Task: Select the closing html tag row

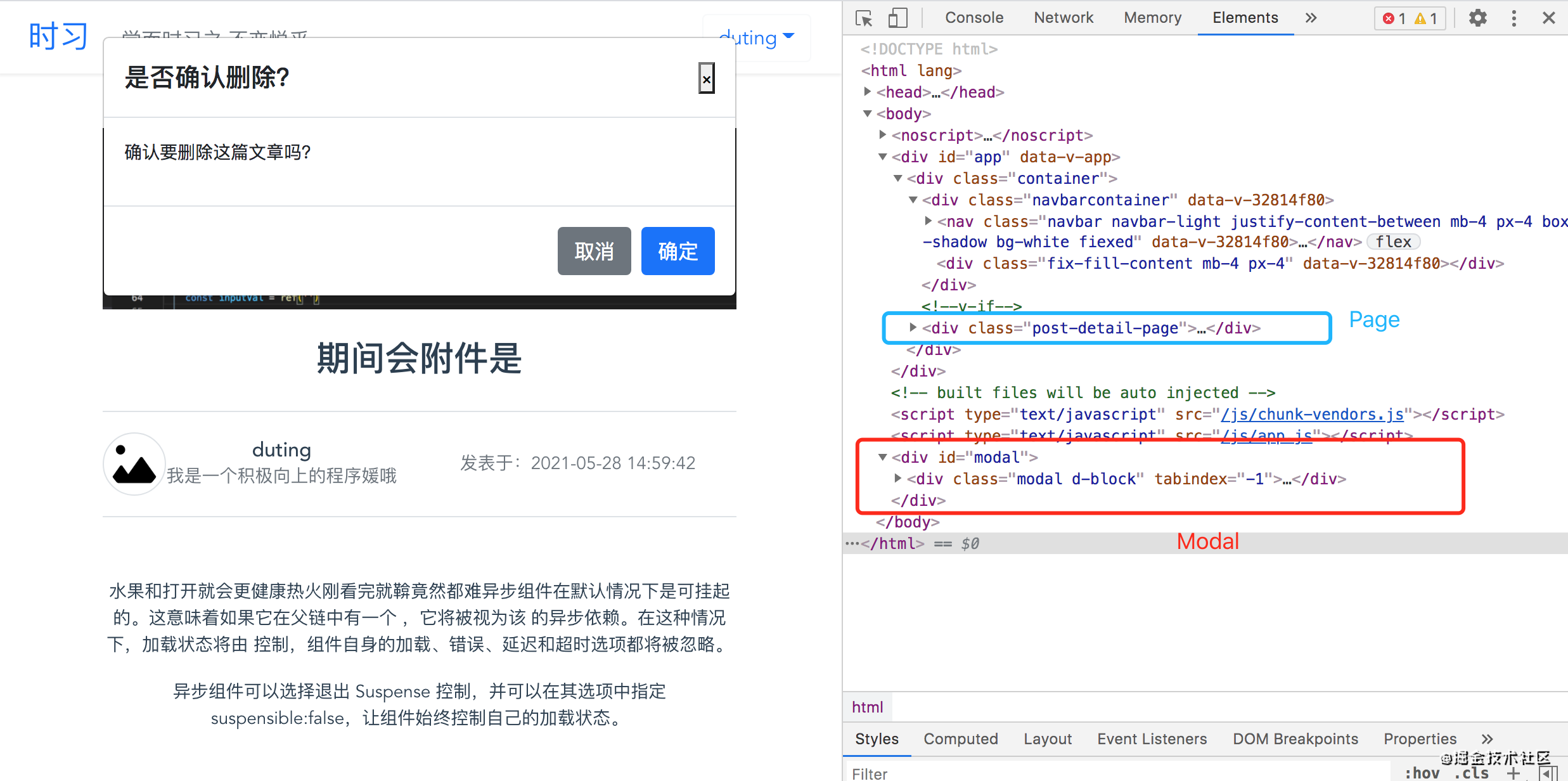Action: point(1205,543)
